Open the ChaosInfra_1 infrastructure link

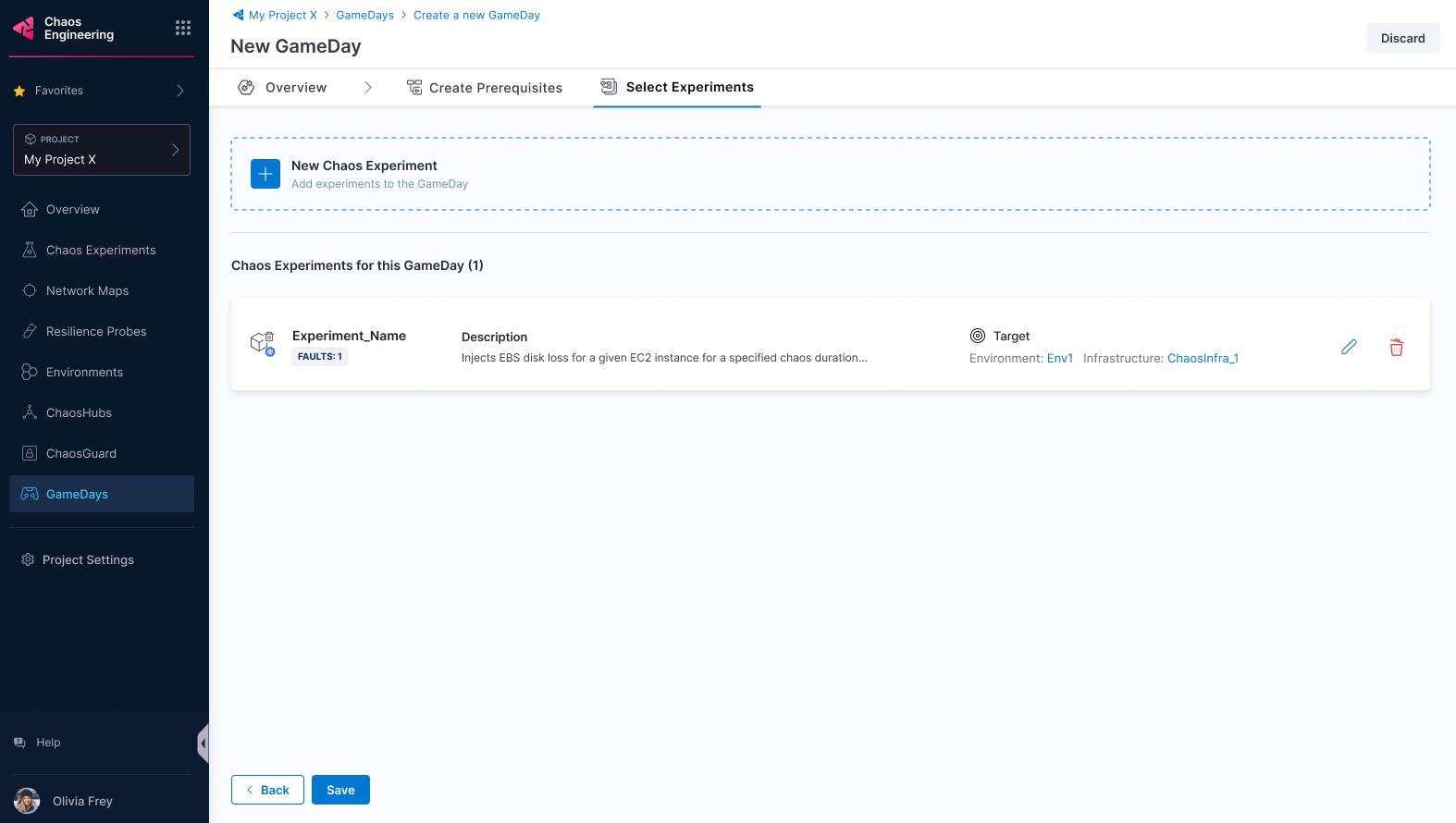(1203, 358)
